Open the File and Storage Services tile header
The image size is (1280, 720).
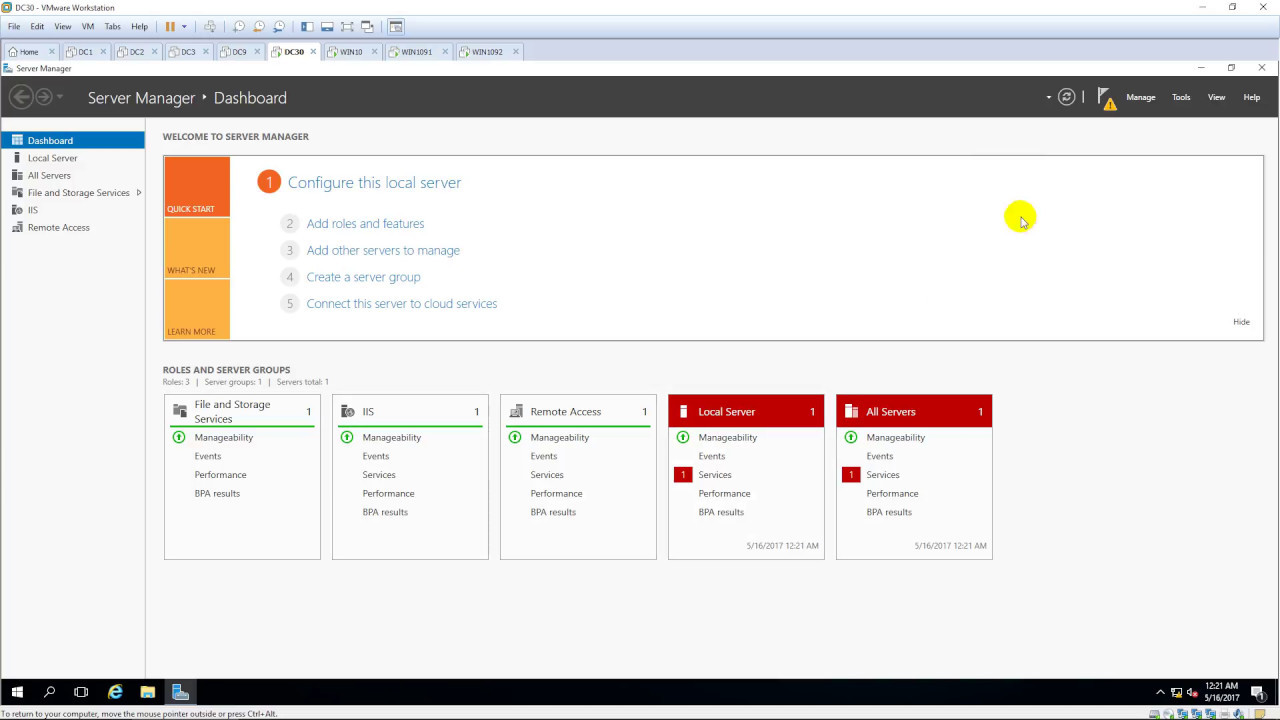coord(242,411)
